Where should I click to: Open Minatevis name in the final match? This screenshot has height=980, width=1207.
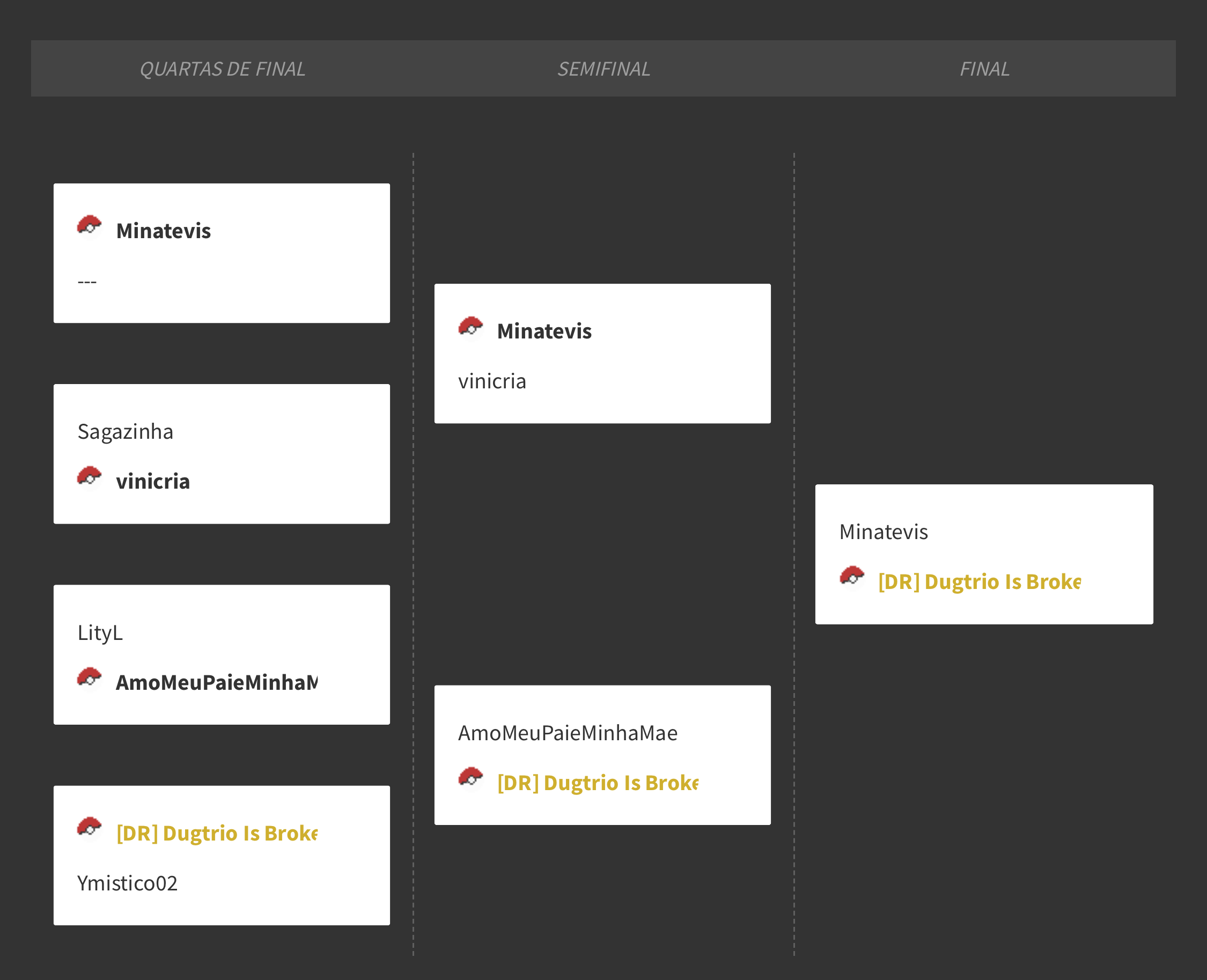pyautogui.click(x=883, y=532)
